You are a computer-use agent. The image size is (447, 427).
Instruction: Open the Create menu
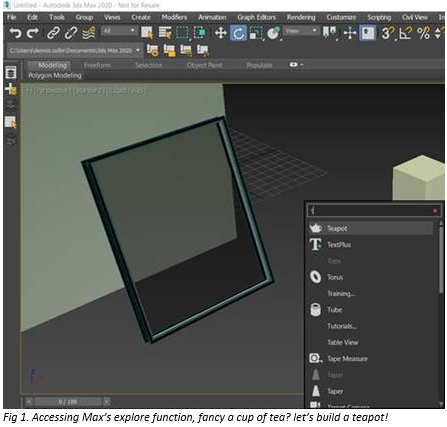(141, 17)
